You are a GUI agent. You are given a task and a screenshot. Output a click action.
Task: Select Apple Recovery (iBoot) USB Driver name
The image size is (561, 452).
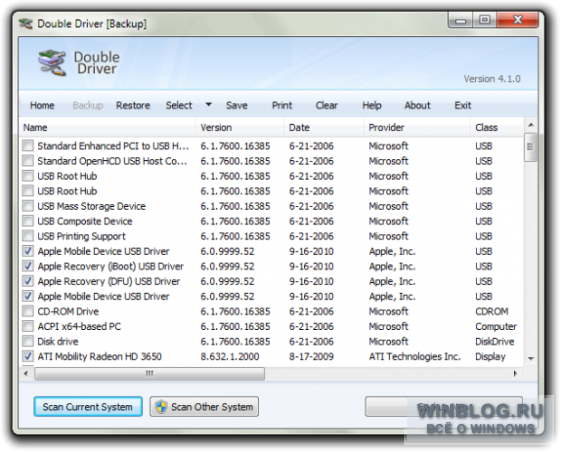point(111,266)
